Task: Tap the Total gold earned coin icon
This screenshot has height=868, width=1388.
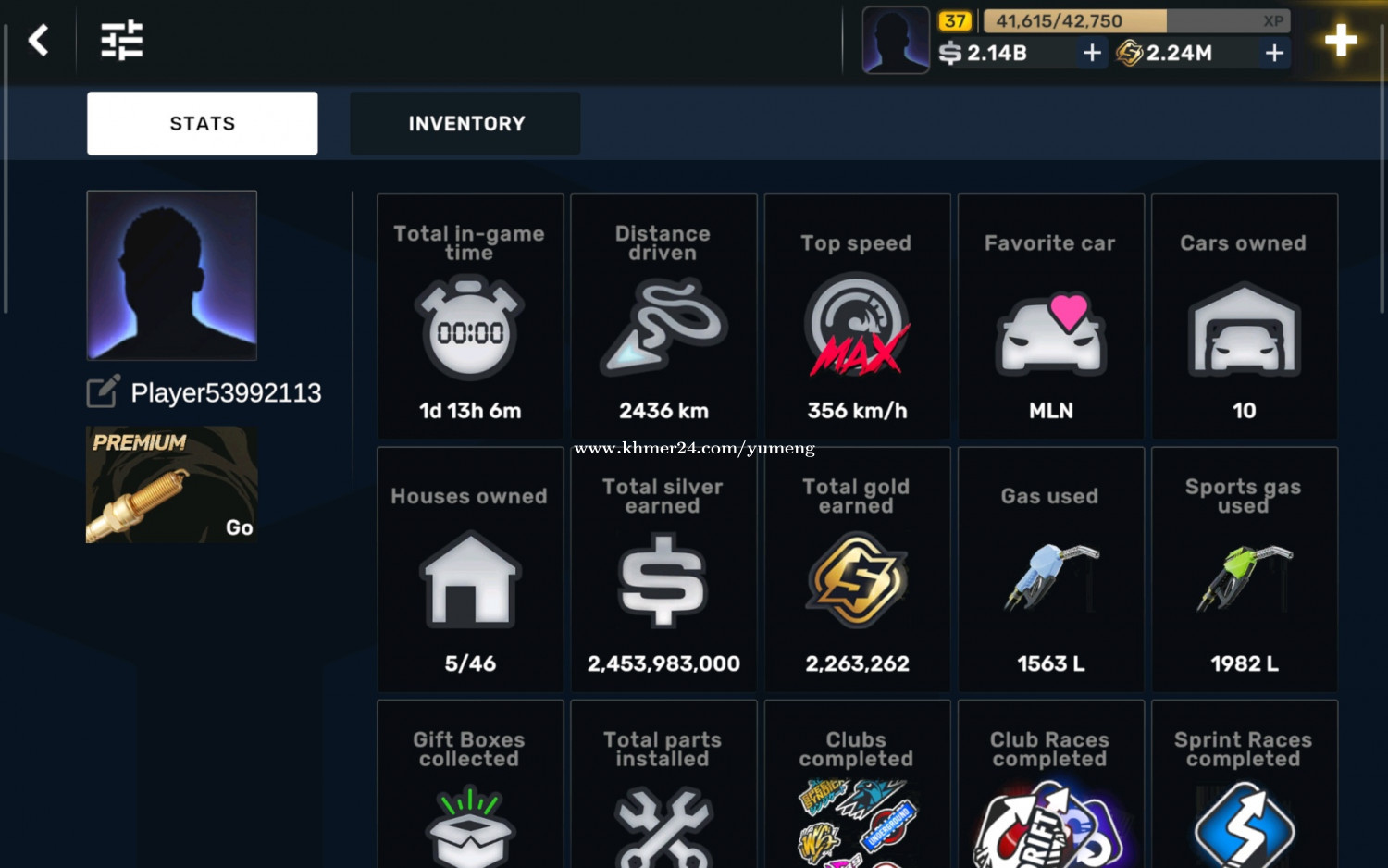Action: [857, 580]
